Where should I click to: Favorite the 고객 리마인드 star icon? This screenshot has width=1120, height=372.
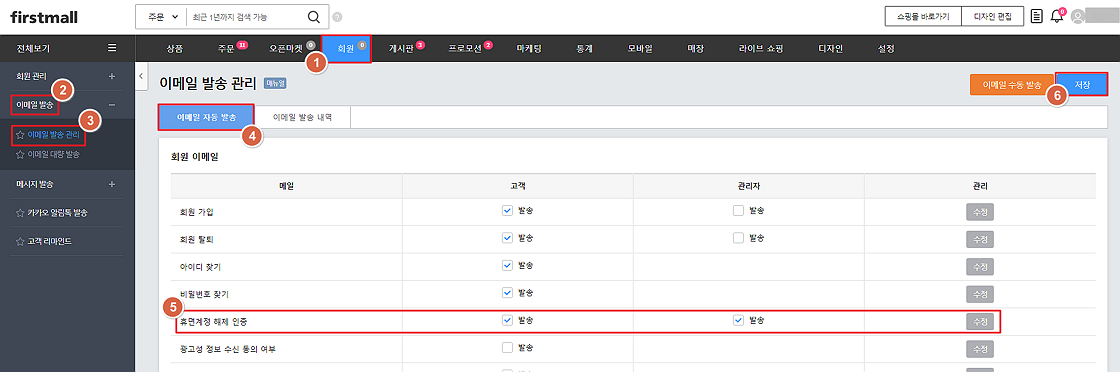20,241
